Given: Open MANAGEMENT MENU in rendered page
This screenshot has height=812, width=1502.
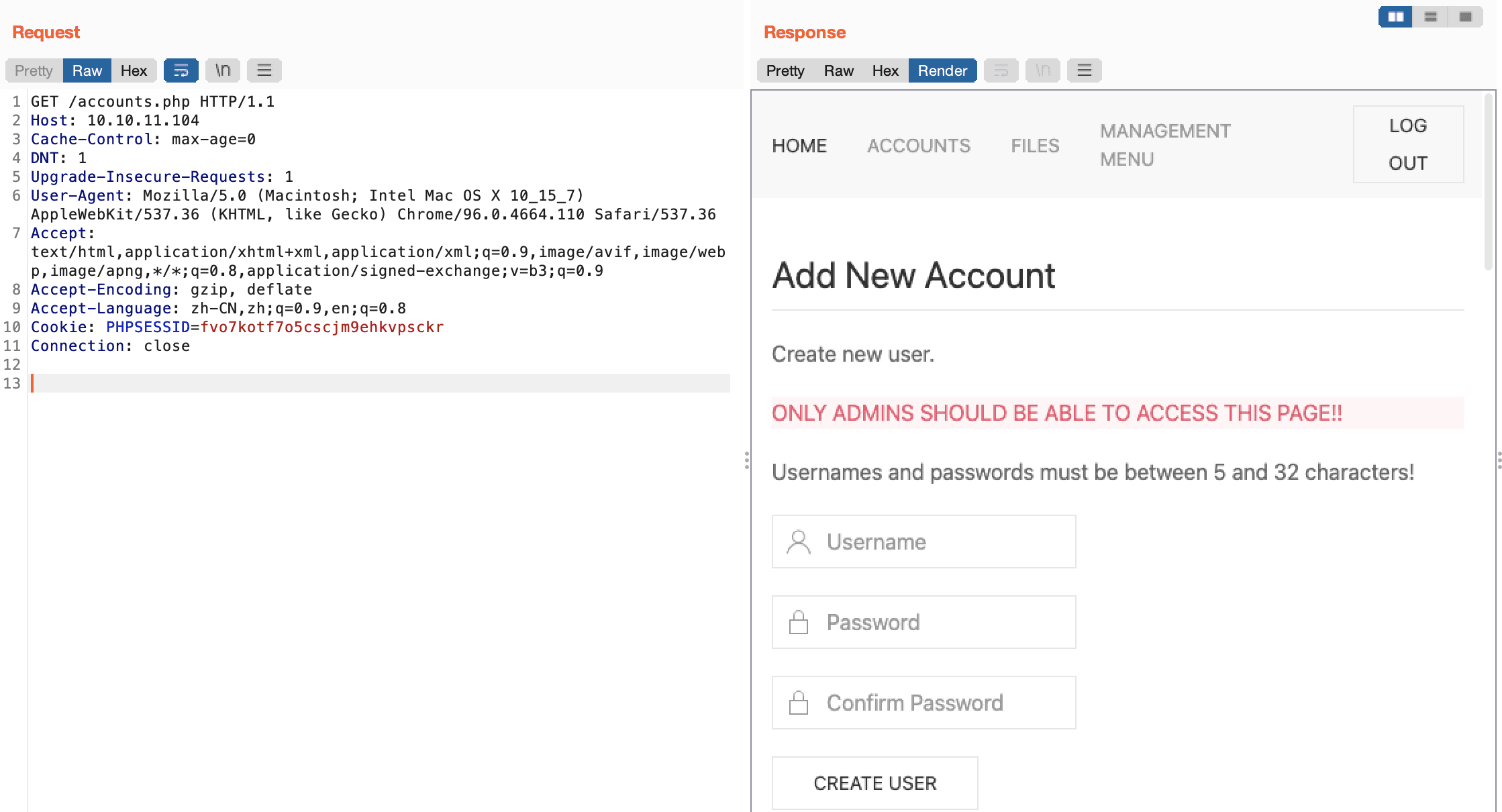Looking at the screenshot, I should tap(1165, 145).
